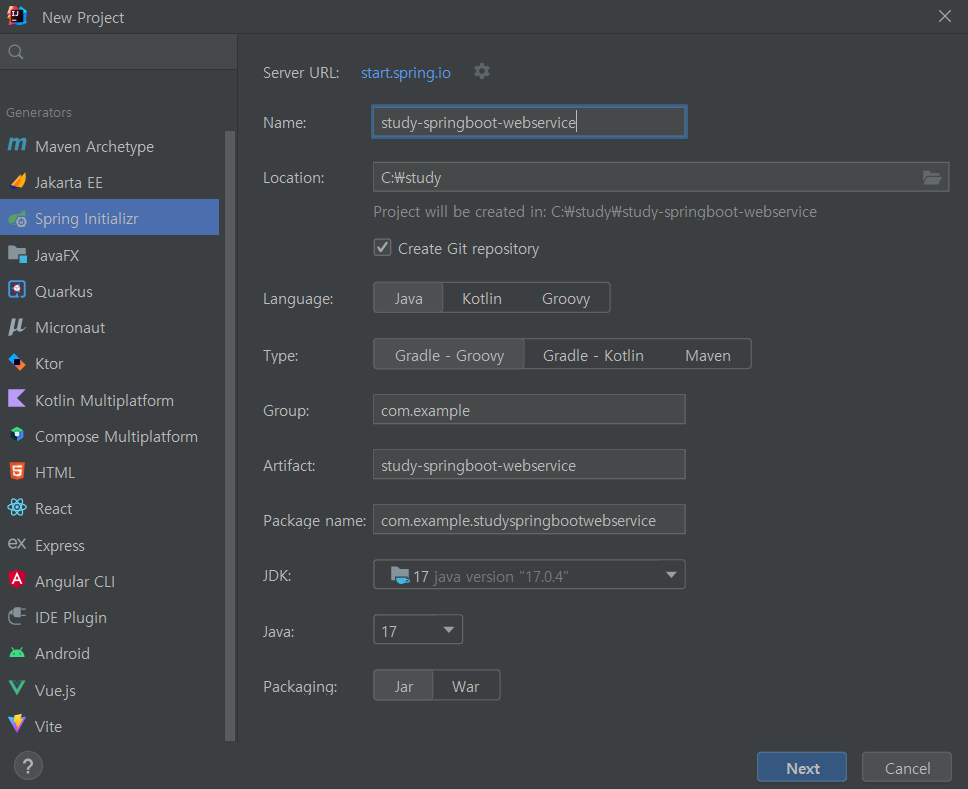Open the start.spring.io server link
968x789 pixels.
point(406,73)
